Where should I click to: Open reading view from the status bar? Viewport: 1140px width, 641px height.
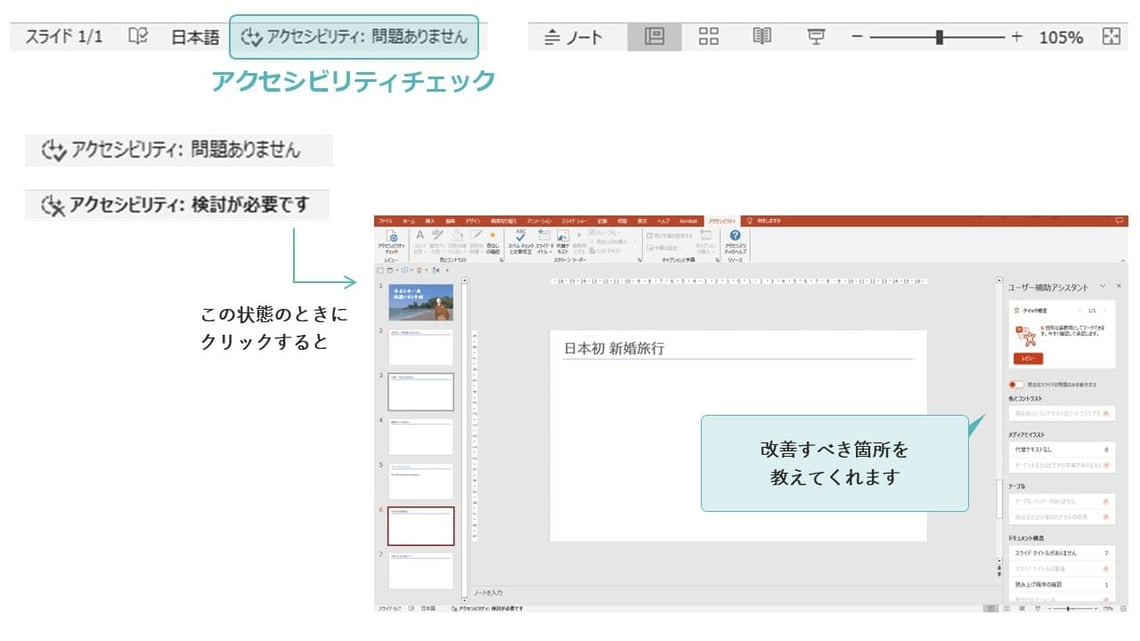pos(762,35)
